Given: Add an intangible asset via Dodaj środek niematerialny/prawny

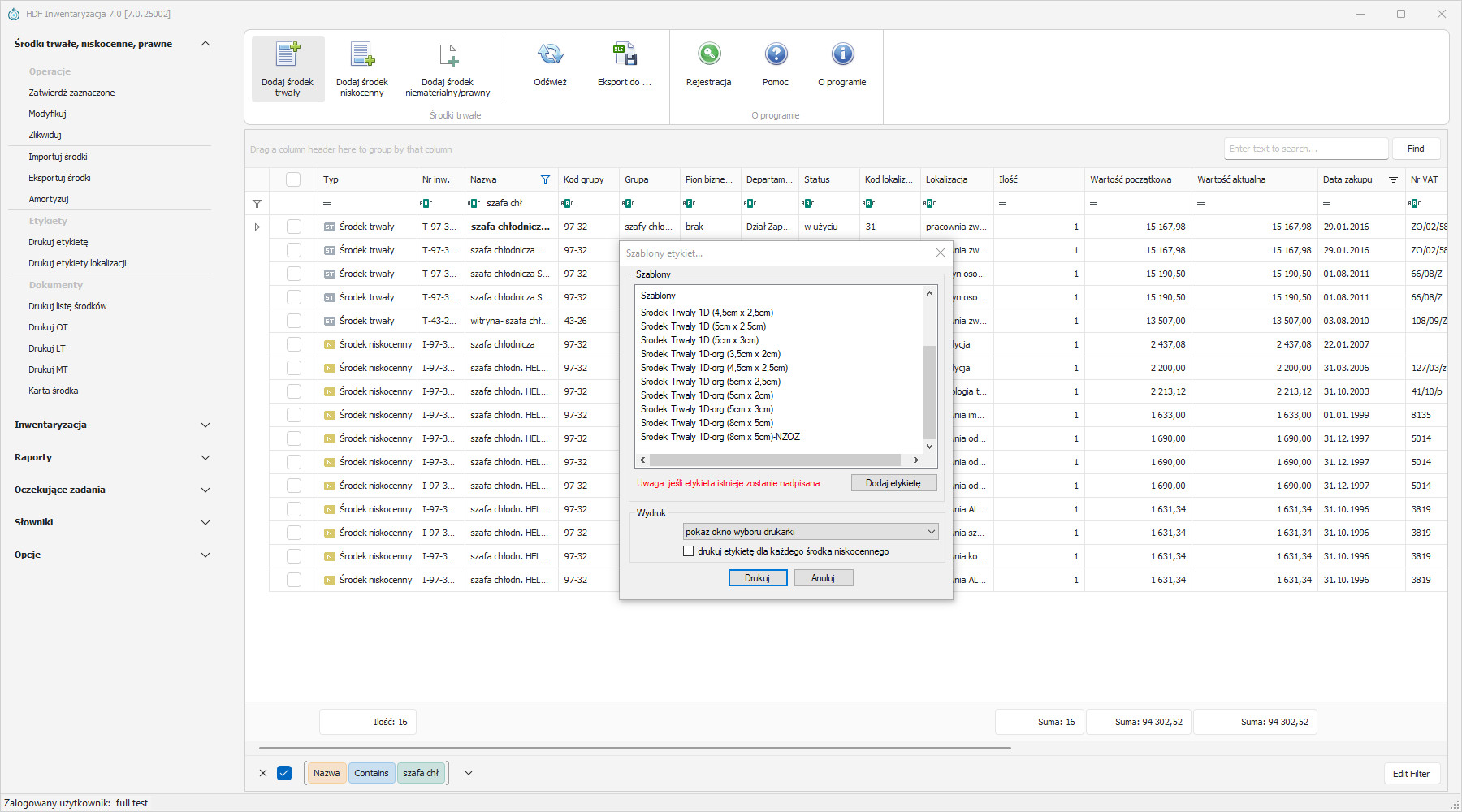Looking at the screenshot, I should (448, 55).
